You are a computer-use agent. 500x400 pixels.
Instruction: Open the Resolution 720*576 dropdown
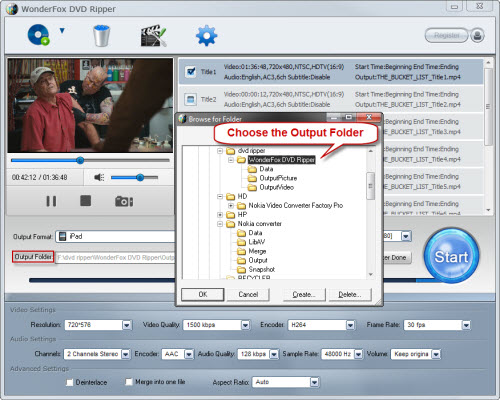coord(127,325)
